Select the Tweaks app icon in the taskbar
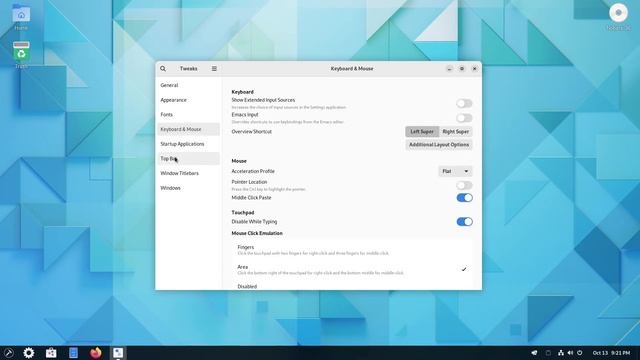640x360 pixels. point(118,353)
